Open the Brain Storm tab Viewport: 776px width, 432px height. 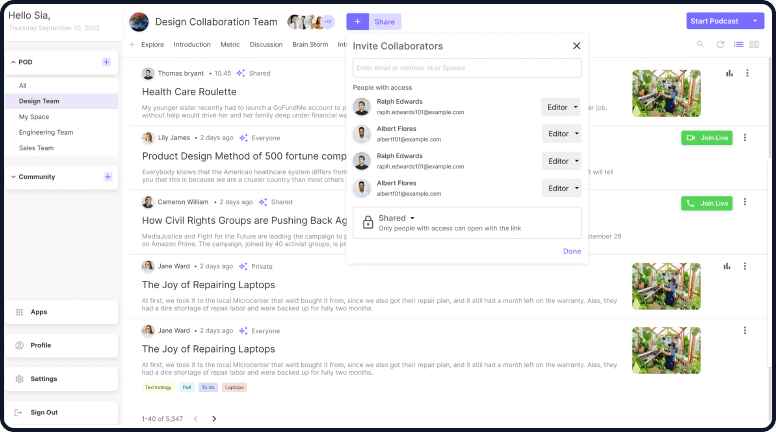308,45
